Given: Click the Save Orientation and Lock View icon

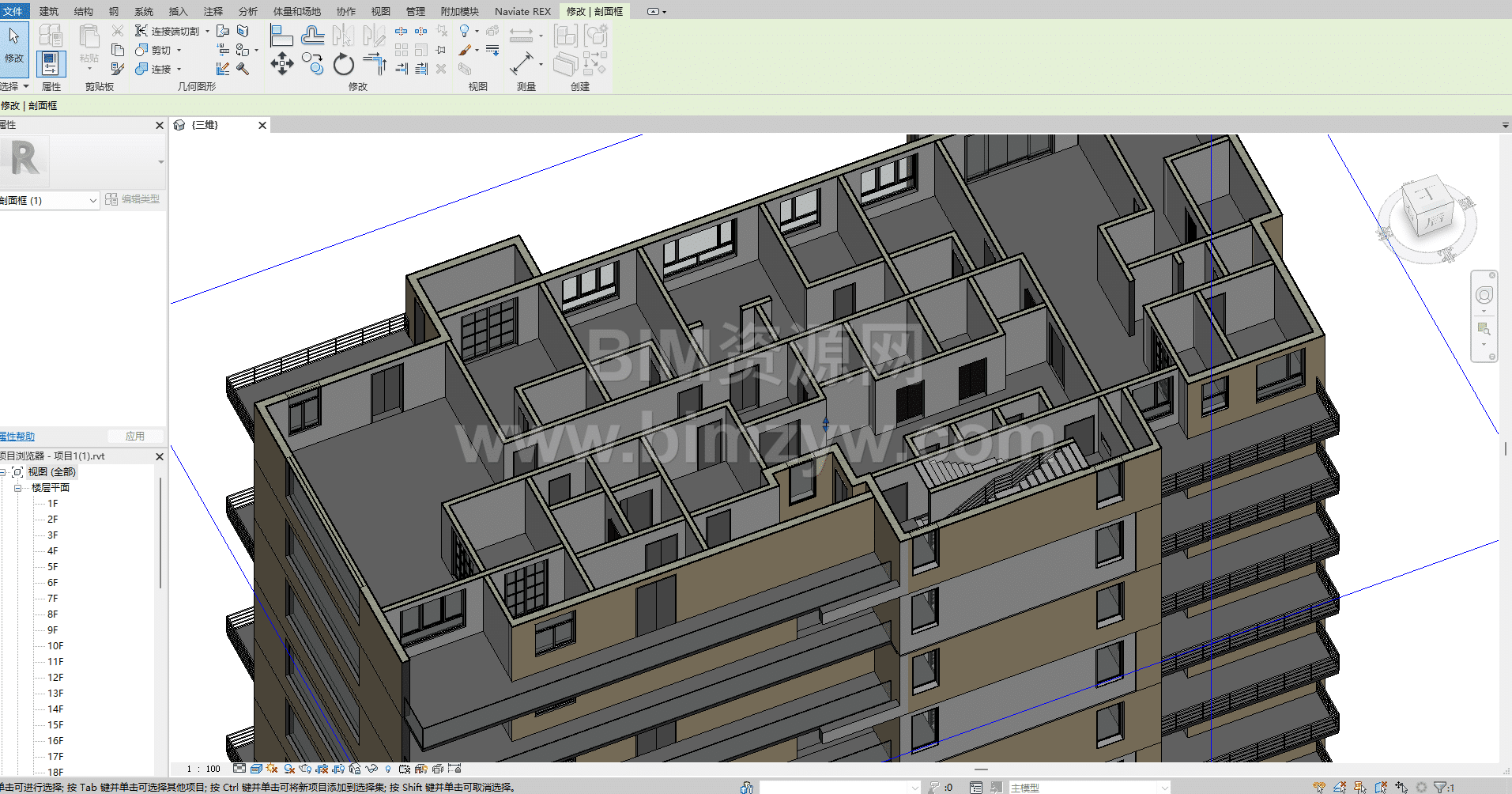Looking at the screenshot, I should coord(355,769).
